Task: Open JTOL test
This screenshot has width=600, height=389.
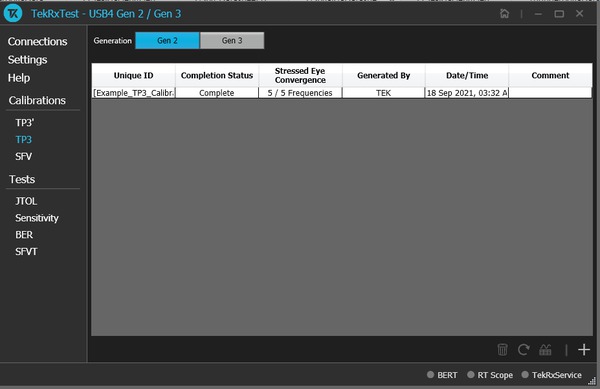Action: pyautogui.click(x=26, y=201)
